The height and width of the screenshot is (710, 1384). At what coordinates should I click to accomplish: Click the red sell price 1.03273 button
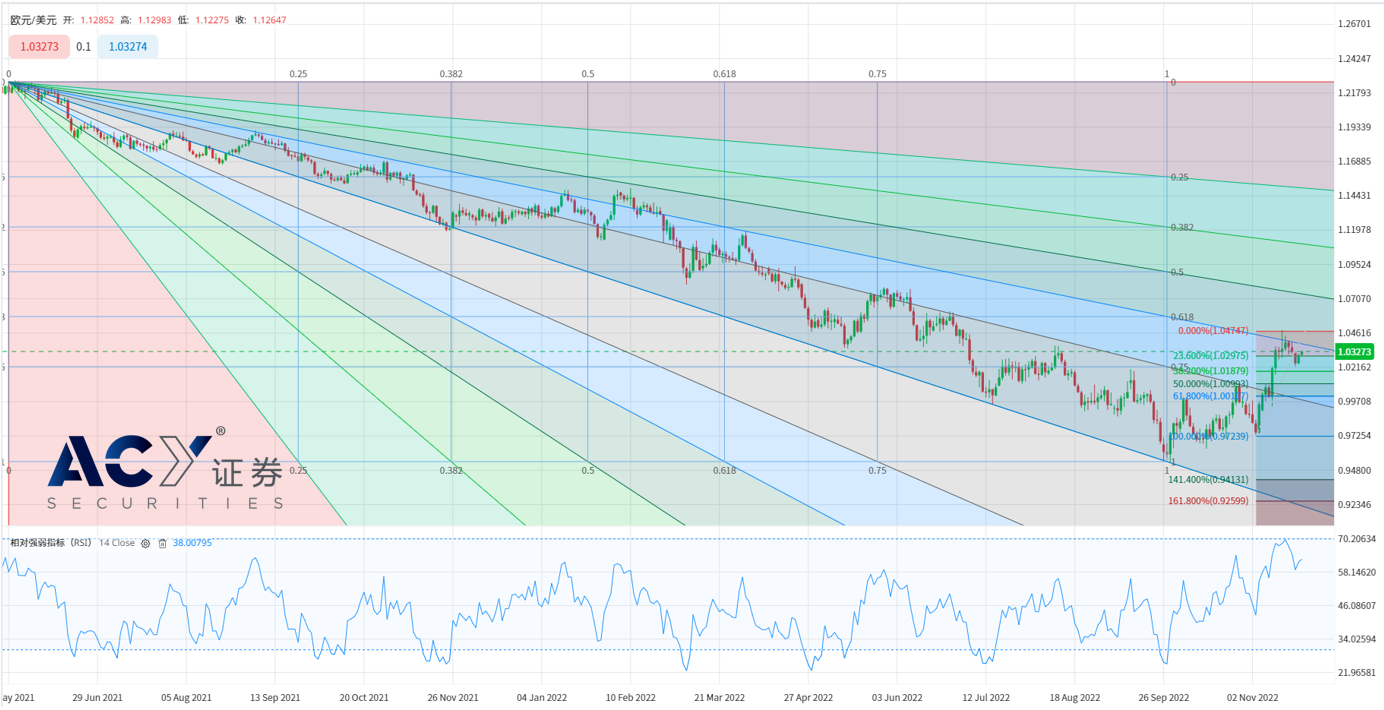(x=40, y=46)
